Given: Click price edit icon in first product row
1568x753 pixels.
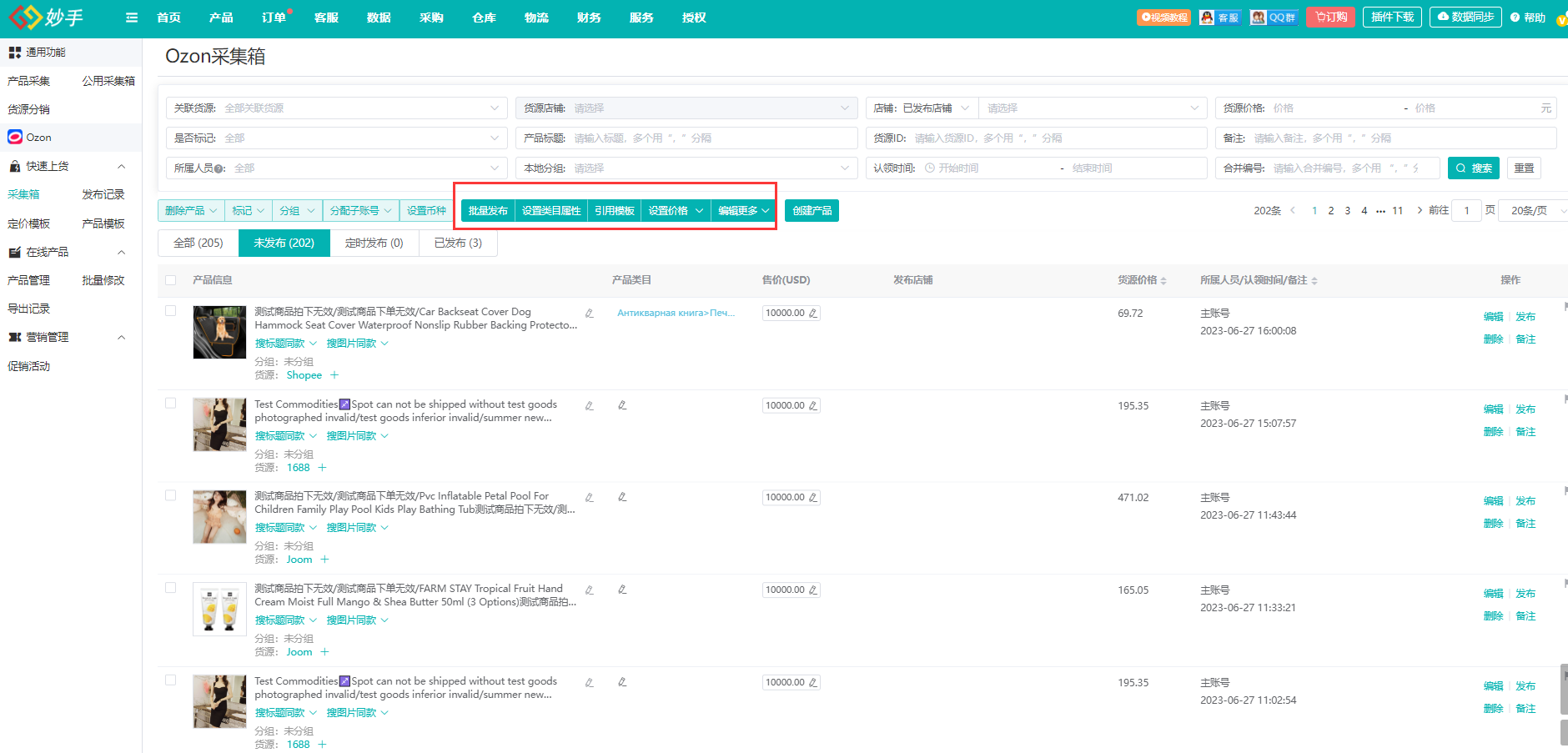Looking at the screenshot, I should [813, 314].
